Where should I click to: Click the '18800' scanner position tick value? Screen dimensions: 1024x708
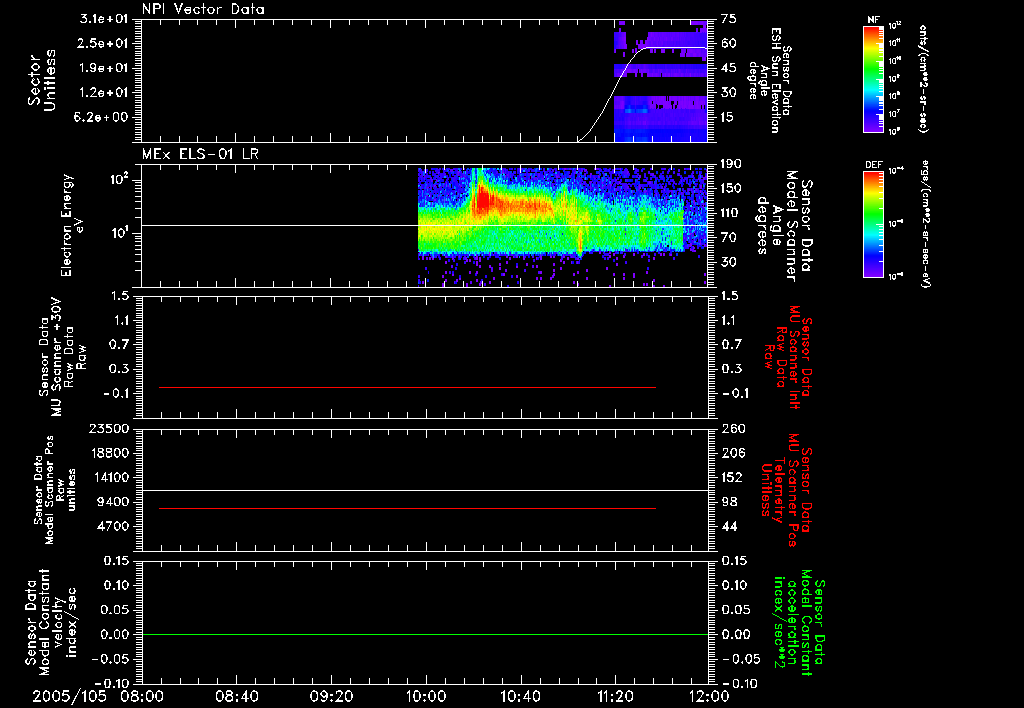[109, 453]
